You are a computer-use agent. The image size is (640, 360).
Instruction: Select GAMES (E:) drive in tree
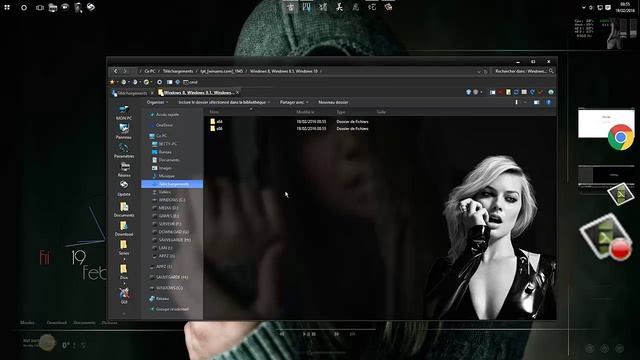pos(166,216)
